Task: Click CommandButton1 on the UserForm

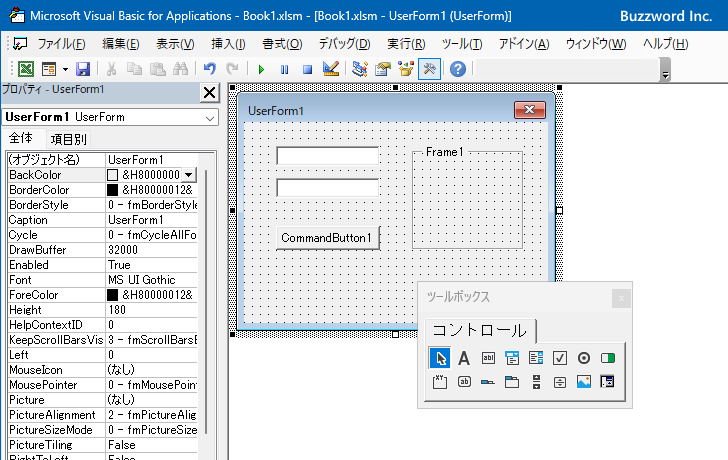Action: pos(328,238)
